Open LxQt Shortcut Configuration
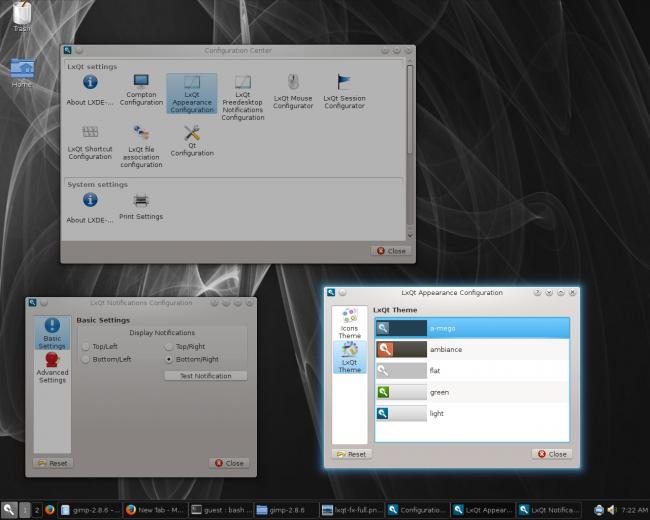 pos(90,143)
